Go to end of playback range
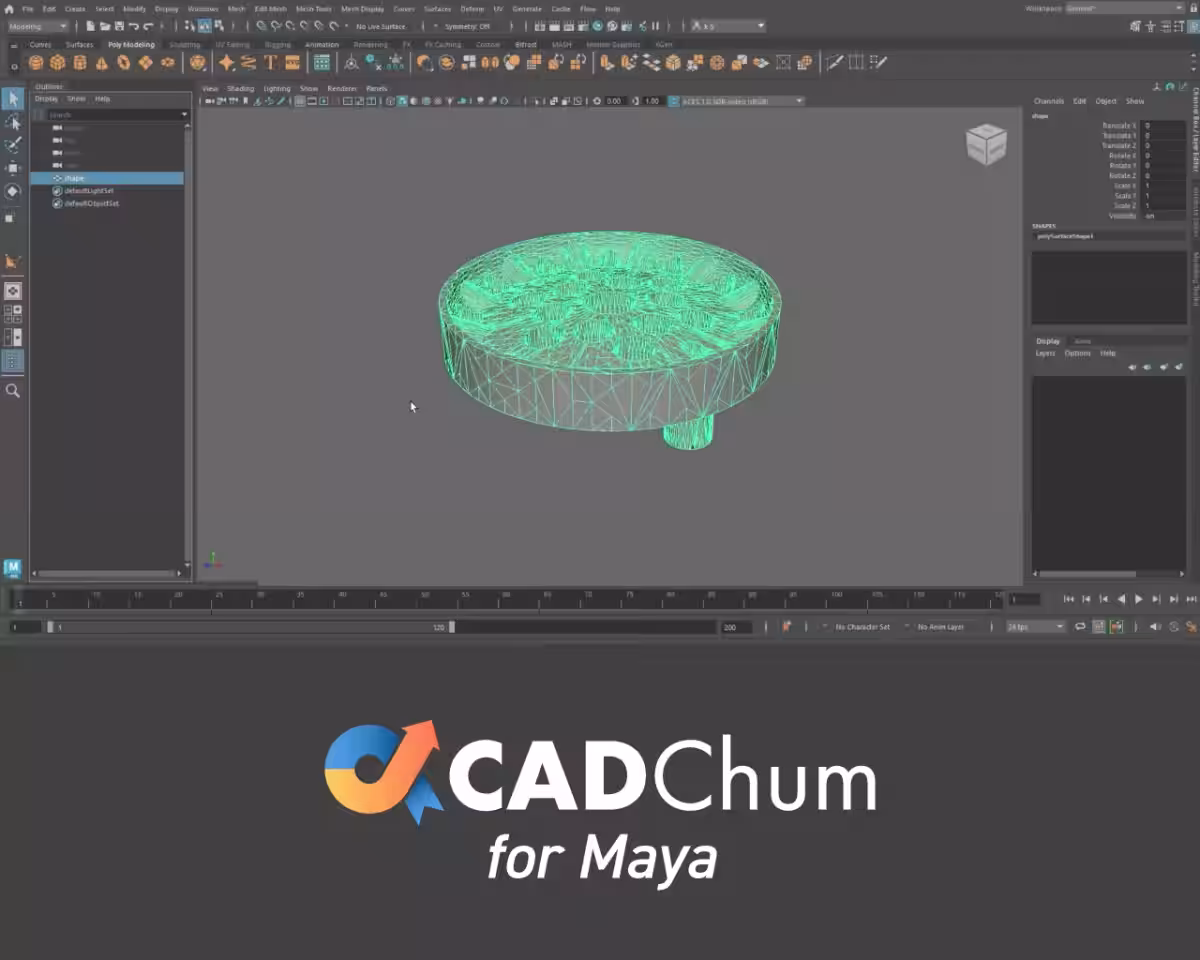 [1191, 599]
